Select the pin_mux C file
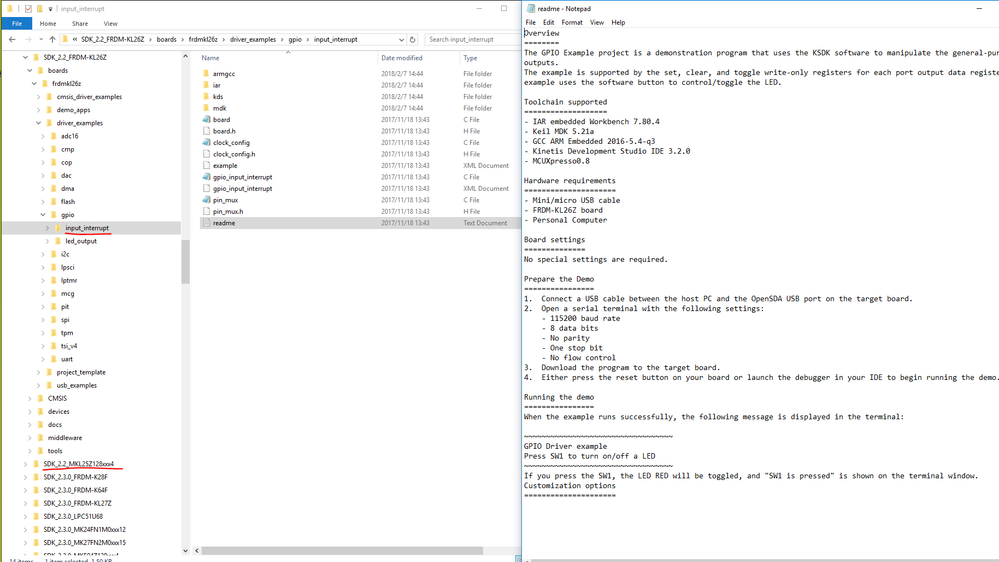This screenshot has width=999, height=562. [225, 200]
